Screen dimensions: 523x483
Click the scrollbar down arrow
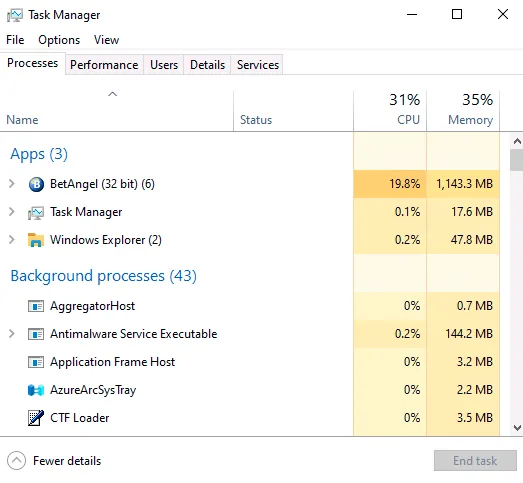pyautogui.click(x=517, y=428)
